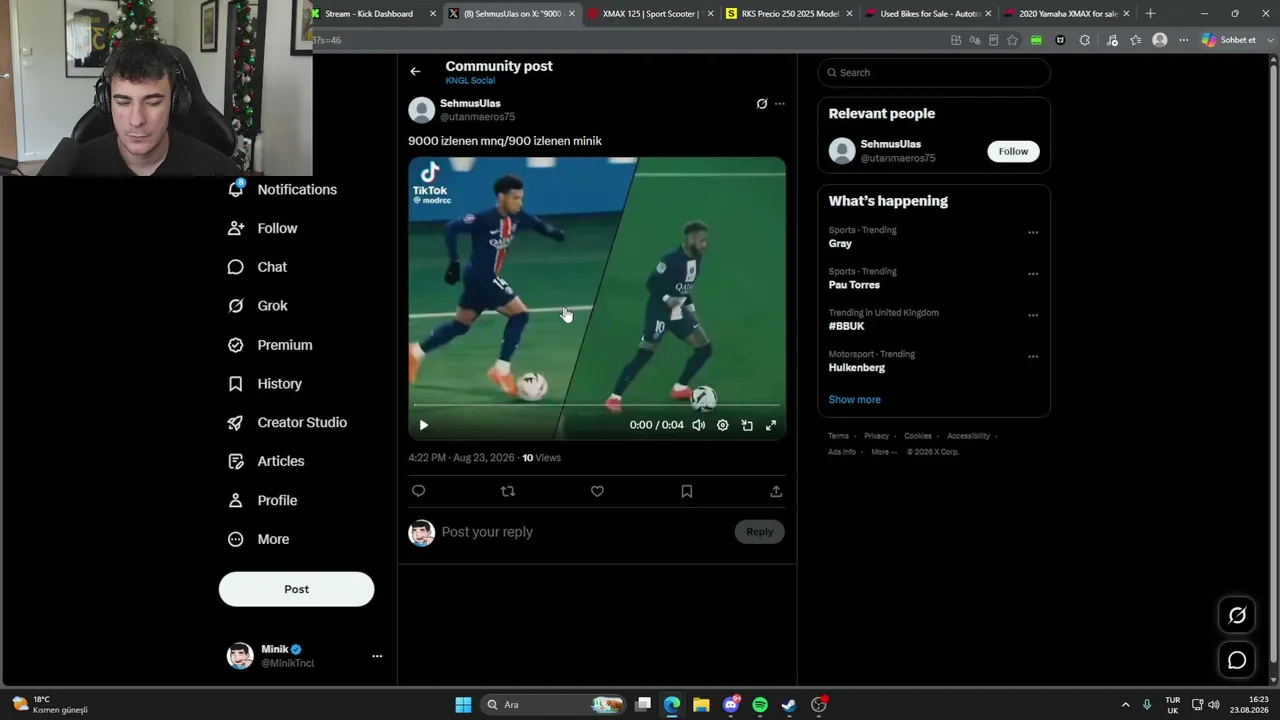This screenshot has height=720, width=1280.
Task: Open Grok actions icon on SehmusUlas post
Action: [x=762, y=104]
